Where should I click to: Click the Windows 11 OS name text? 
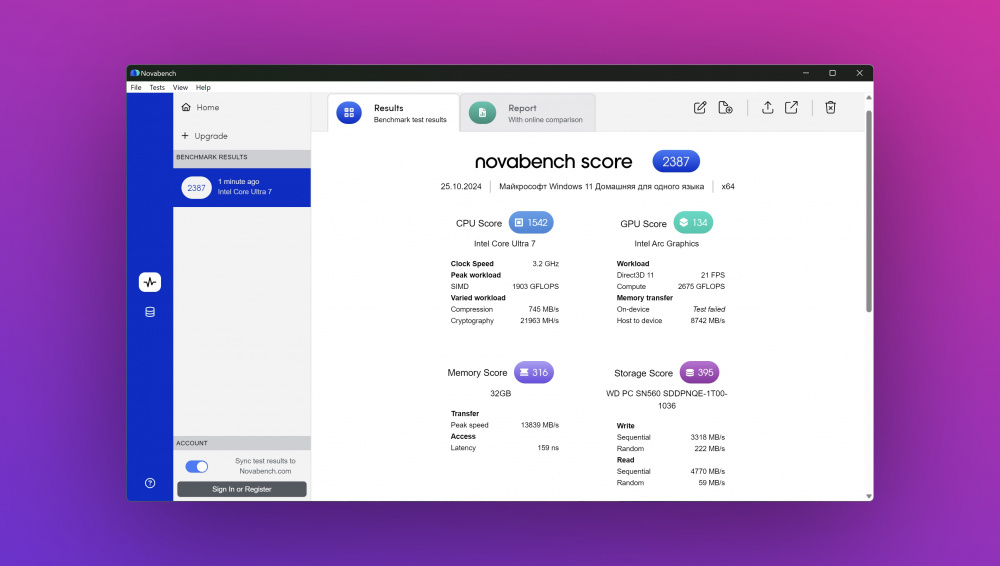[601, 186]
